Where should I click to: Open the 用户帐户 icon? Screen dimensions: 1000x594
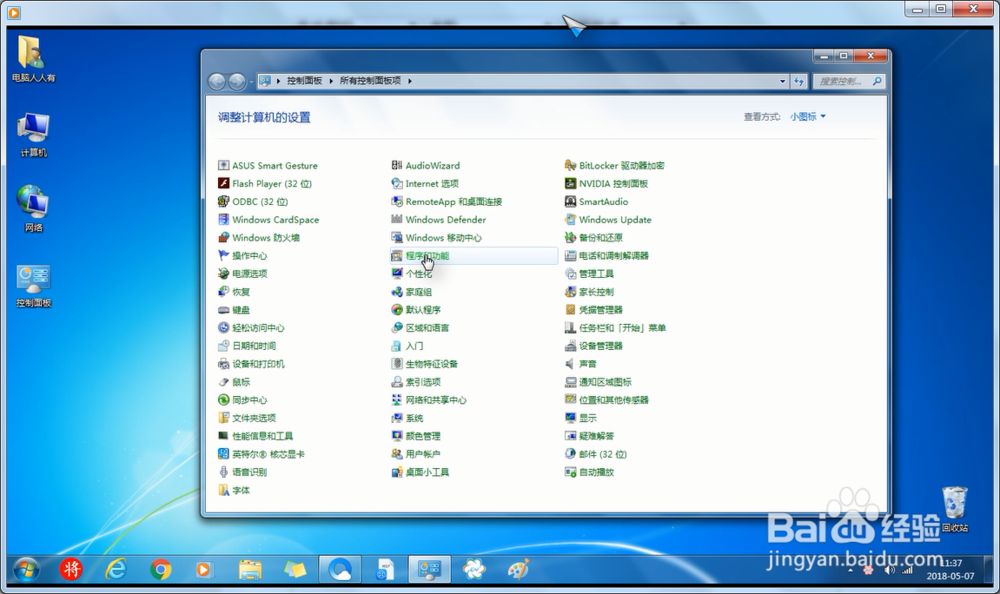pyautogui.click(x=397, y=454)
